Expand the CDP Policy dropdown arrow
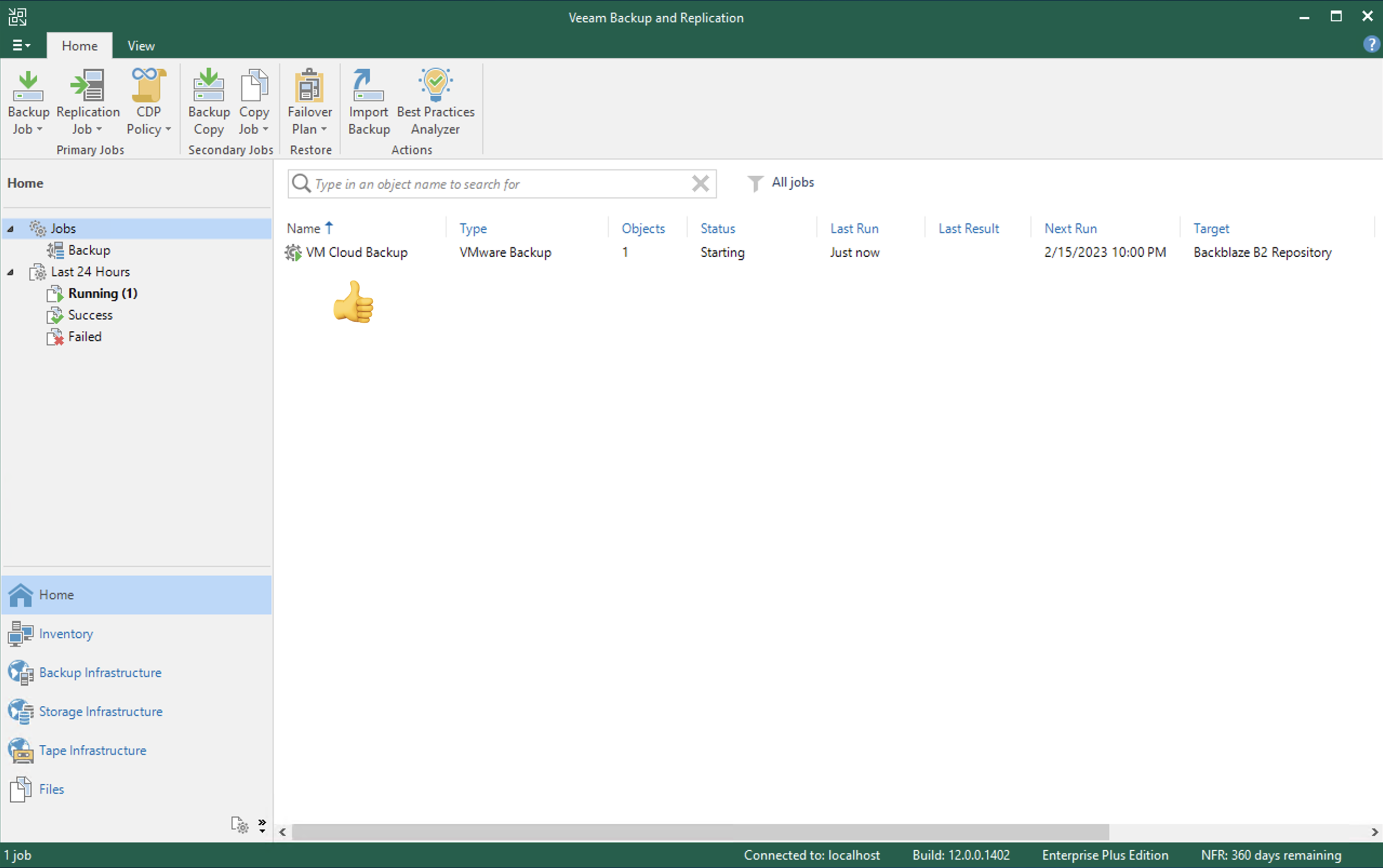1383x868 pixels. (x=168, y=129)
